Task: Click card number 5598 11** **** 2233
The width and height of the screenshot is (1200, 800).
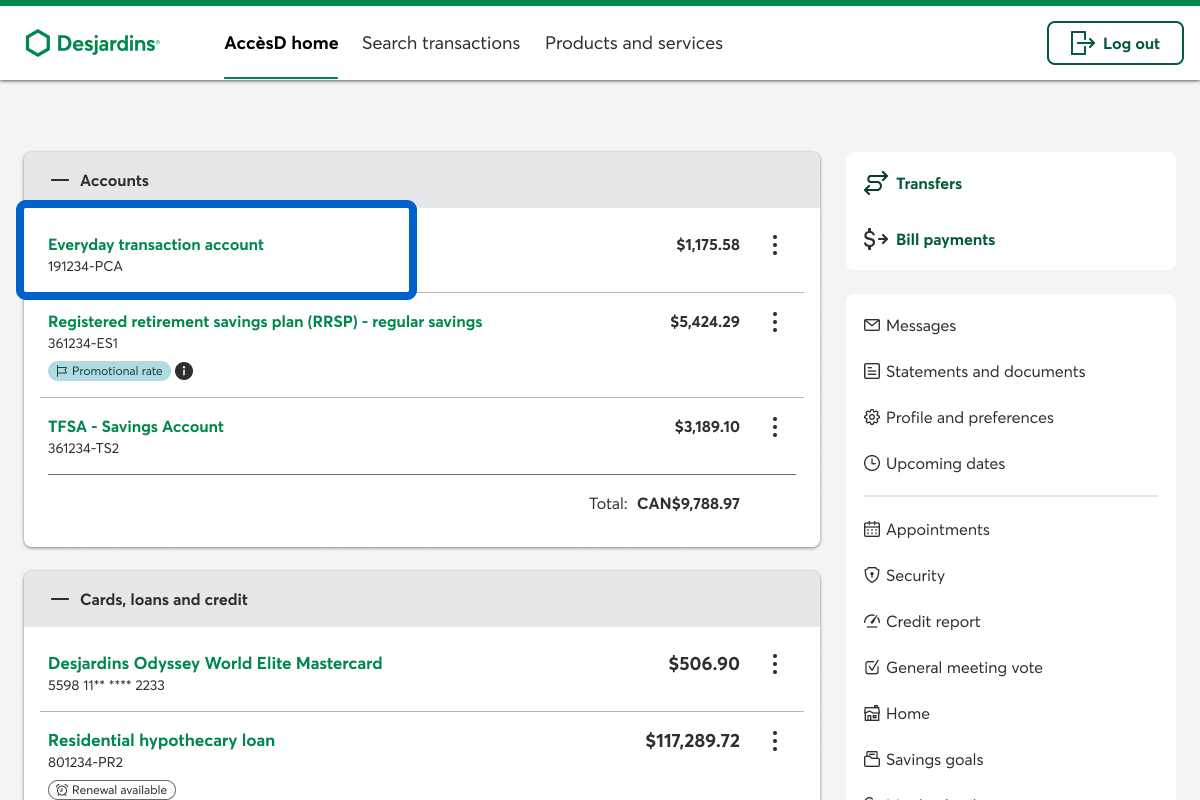Action: 106,686
